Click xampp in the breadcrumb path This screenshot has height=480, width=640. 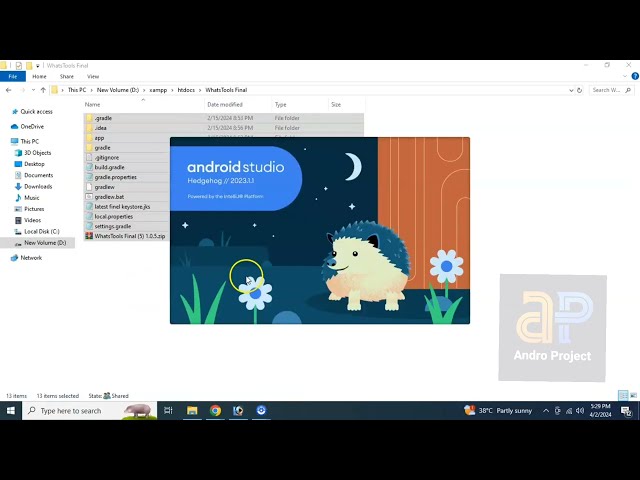tap(158, 90)
